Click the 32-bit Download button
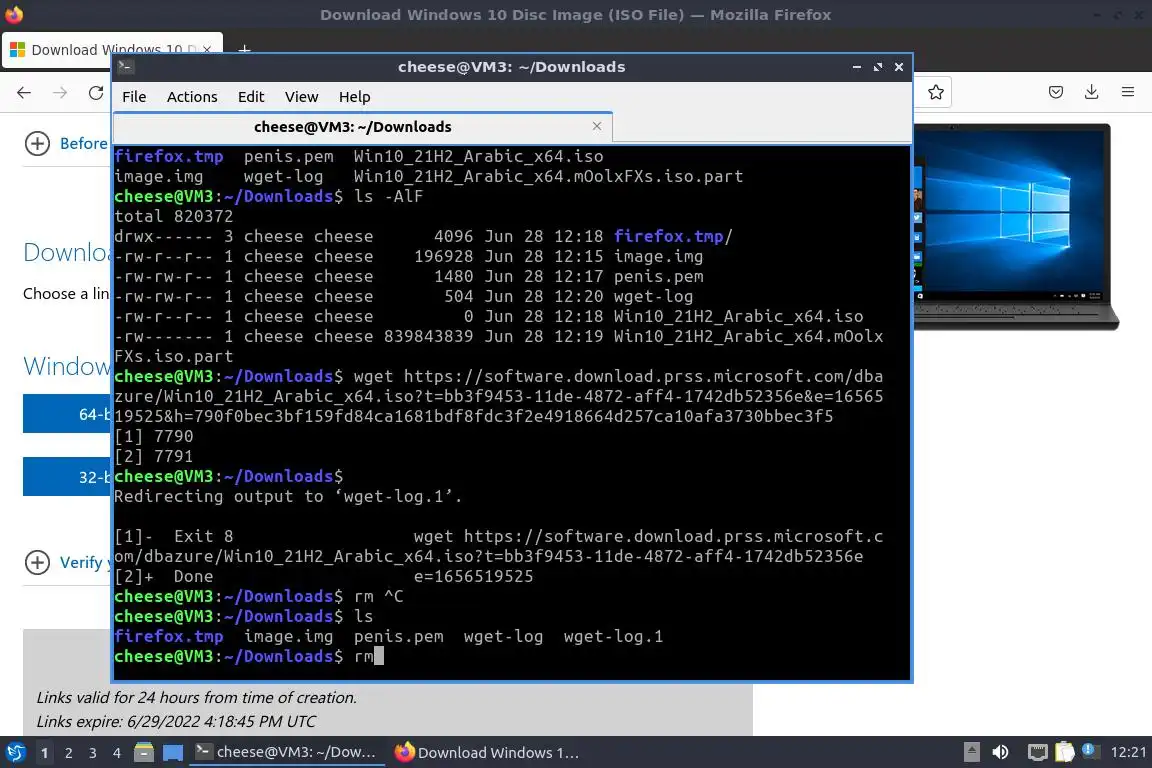 point(67,477)
